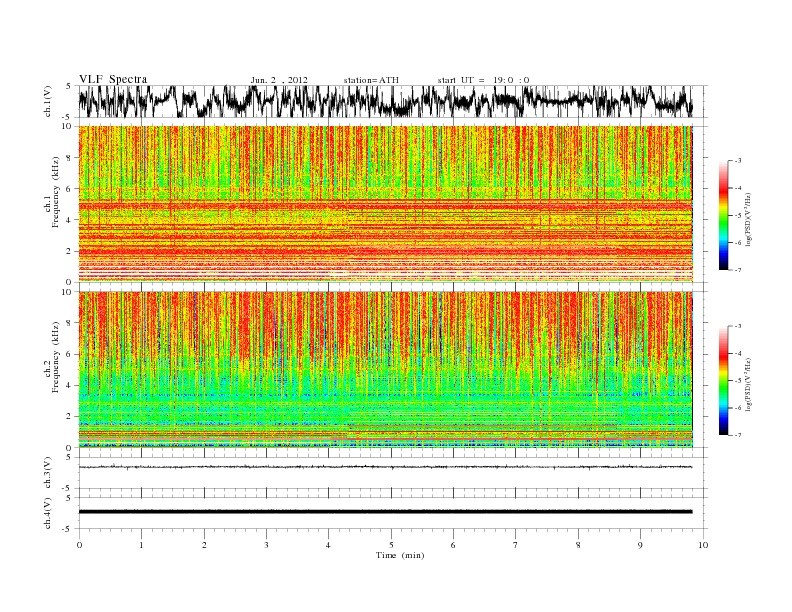Click the "station=ATH" header label
Image resolution: width=792 pixels, height=612 pixels.
(371, 80)
